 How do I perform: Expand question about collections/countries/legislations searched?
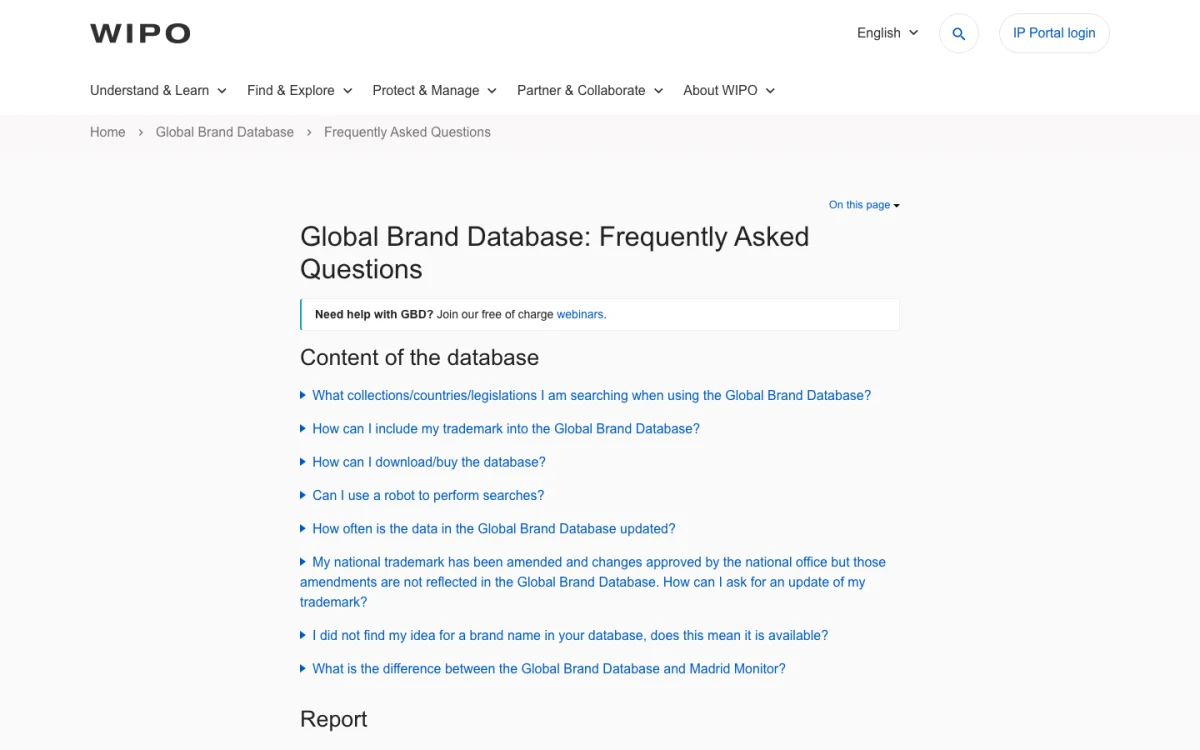[586, 395]
